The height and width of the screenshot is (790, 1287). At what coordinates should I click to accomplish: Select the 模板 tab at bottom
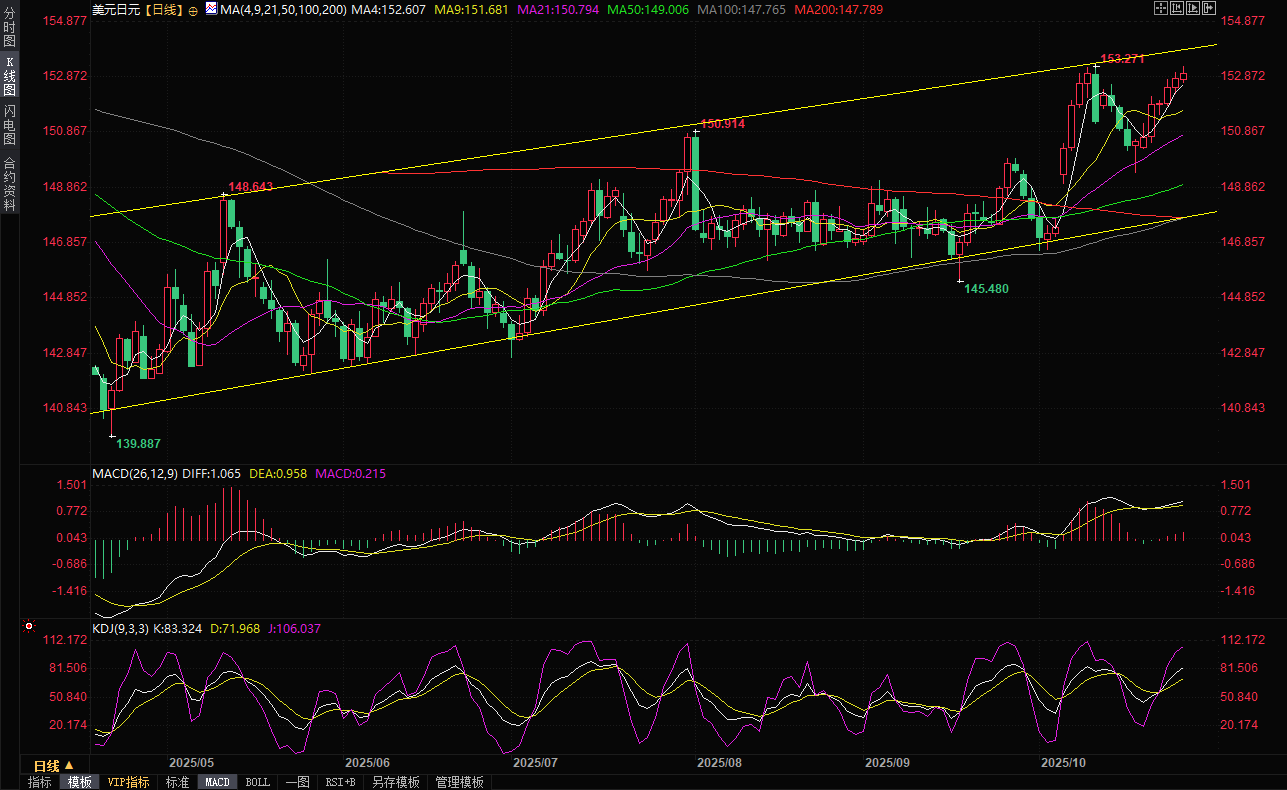coord(80,782)
